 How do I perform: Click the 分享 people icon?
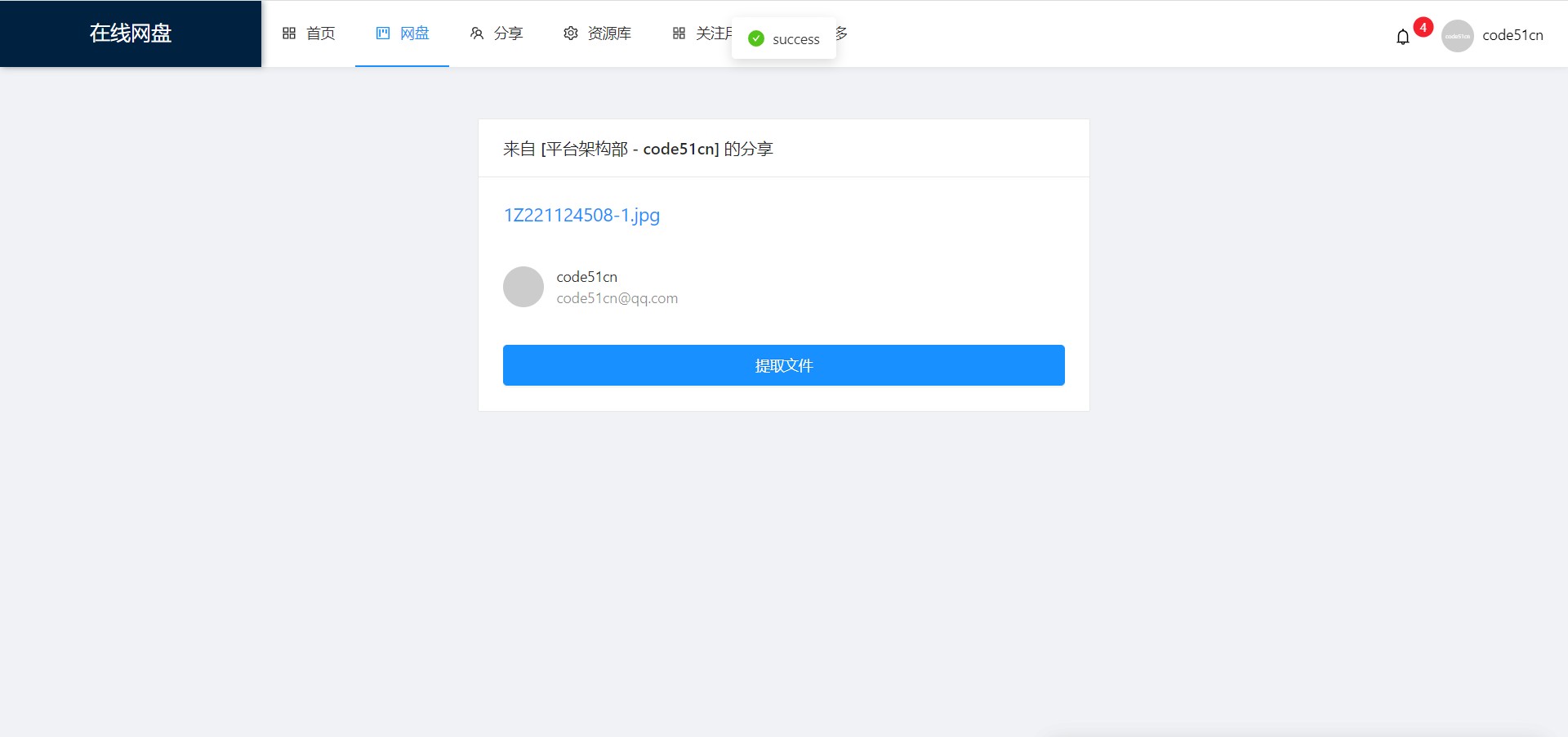[x=477, y=33]
